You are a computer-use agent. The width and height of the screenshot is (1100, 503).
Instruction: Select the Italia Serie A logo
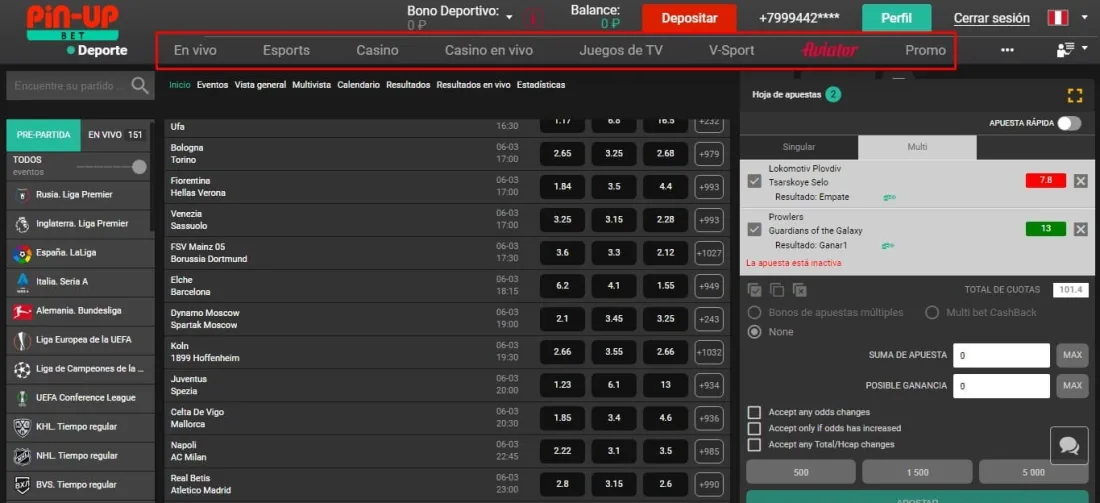click(x=22, y=282)
